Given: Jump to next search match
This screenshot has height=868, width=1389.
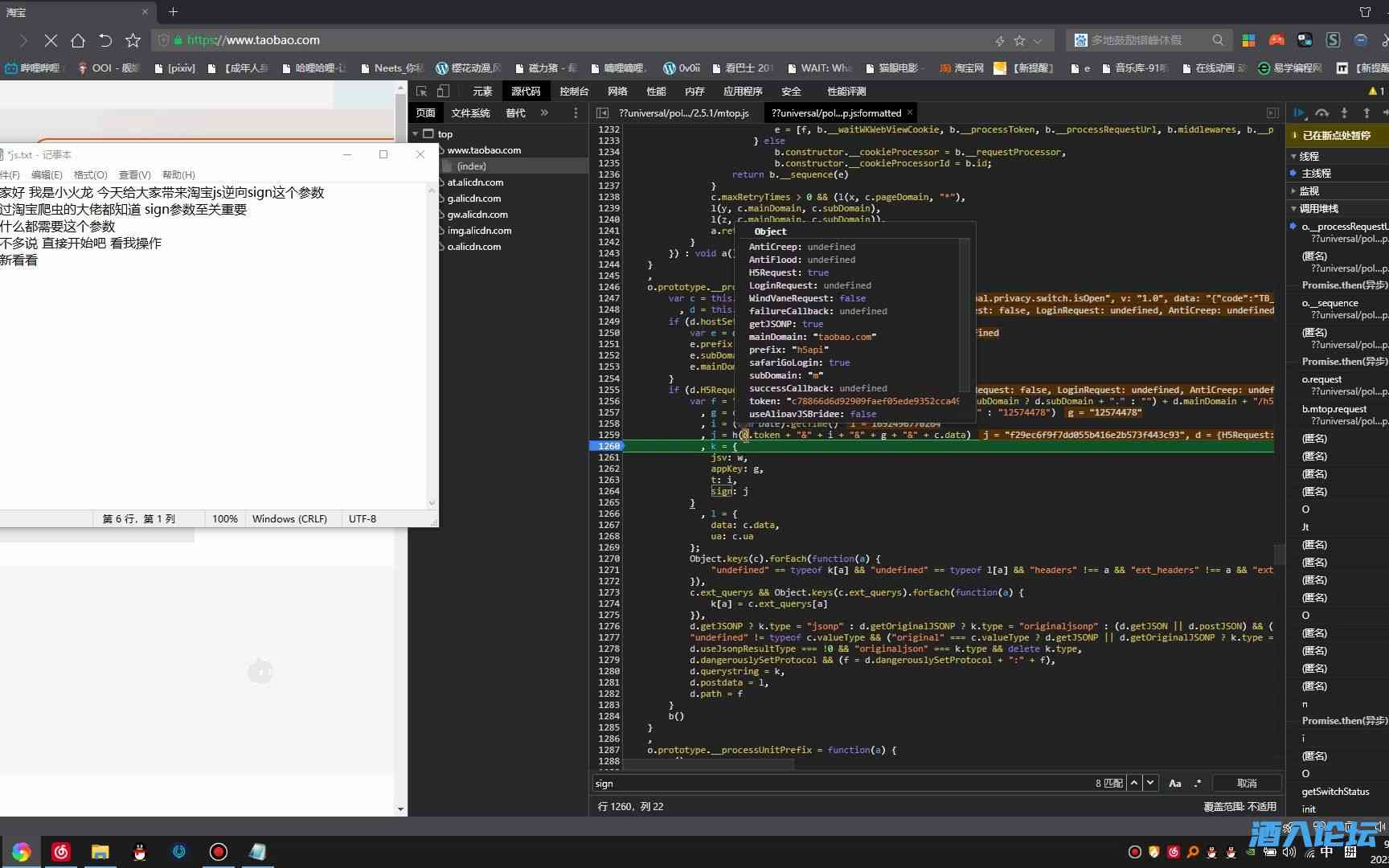Looking at the screenshot, I should [x=1150, y=783].
